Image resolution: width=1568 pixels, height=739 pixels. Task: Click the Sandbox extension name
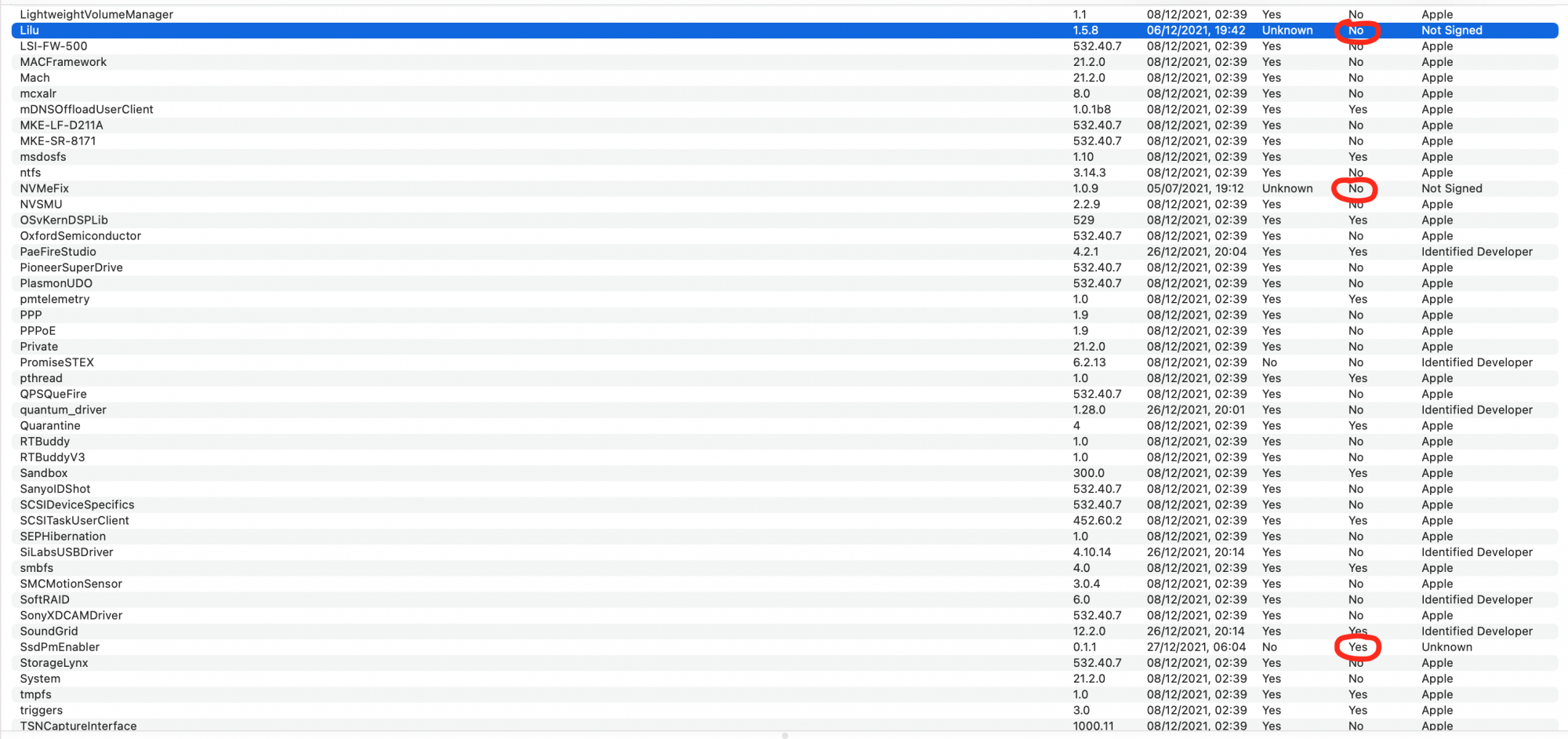pos(44,473)
